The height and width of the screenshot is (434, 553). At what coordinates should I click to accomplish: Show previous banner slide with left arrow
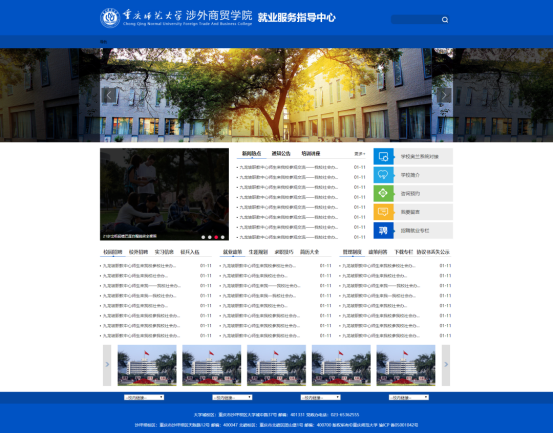click(109, 95)
